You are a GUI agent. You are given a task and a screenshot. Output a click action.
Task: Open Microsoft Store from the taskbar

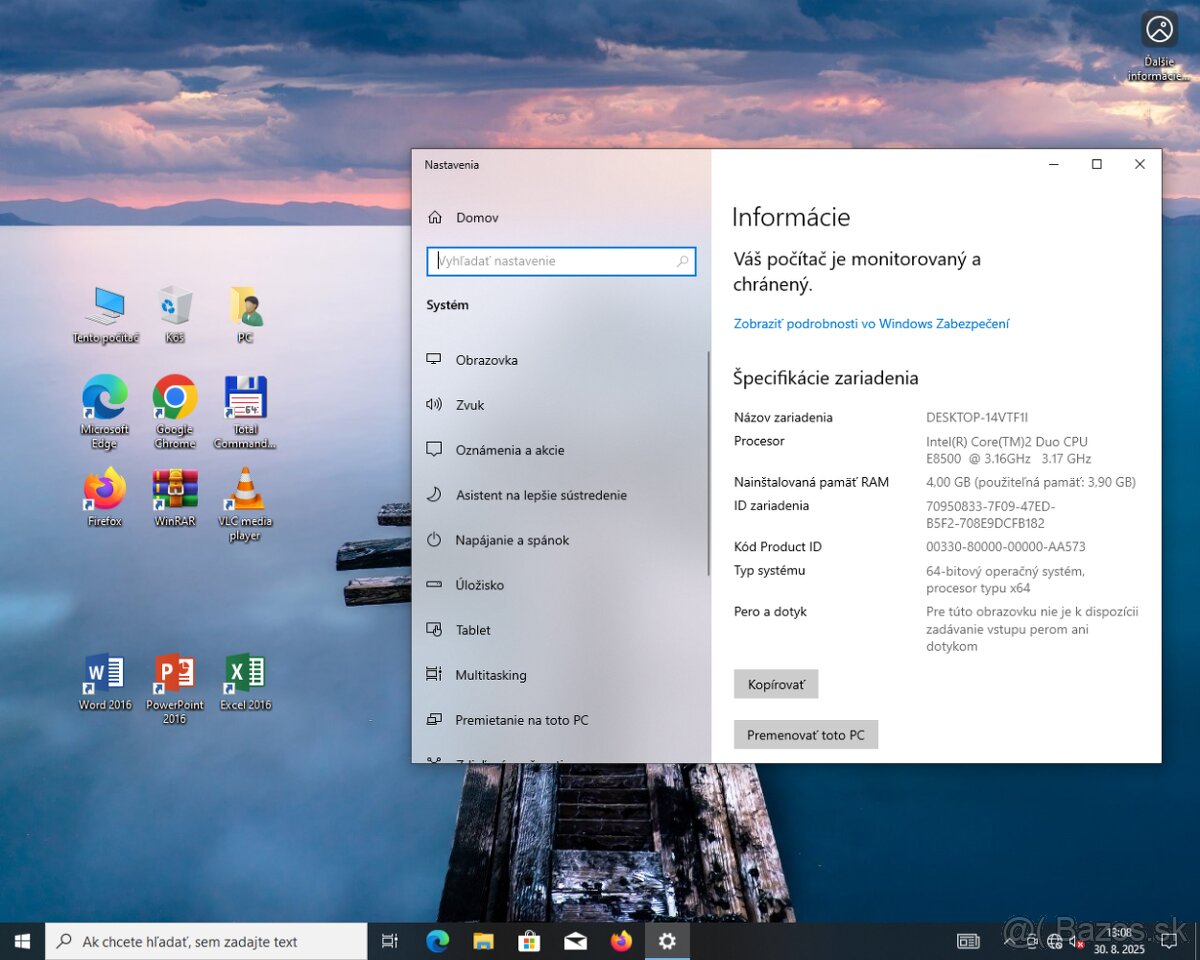click(529, 940)
